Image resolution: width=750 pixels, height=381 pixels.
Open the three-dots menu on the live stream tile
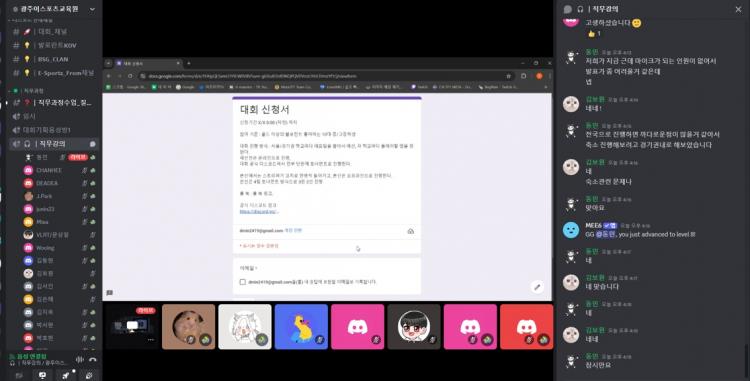click(151, 339)
